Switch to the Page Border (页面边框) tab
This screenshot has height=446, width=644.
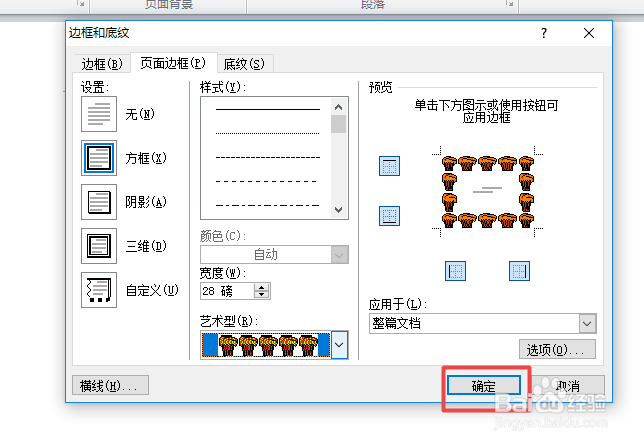173,63
